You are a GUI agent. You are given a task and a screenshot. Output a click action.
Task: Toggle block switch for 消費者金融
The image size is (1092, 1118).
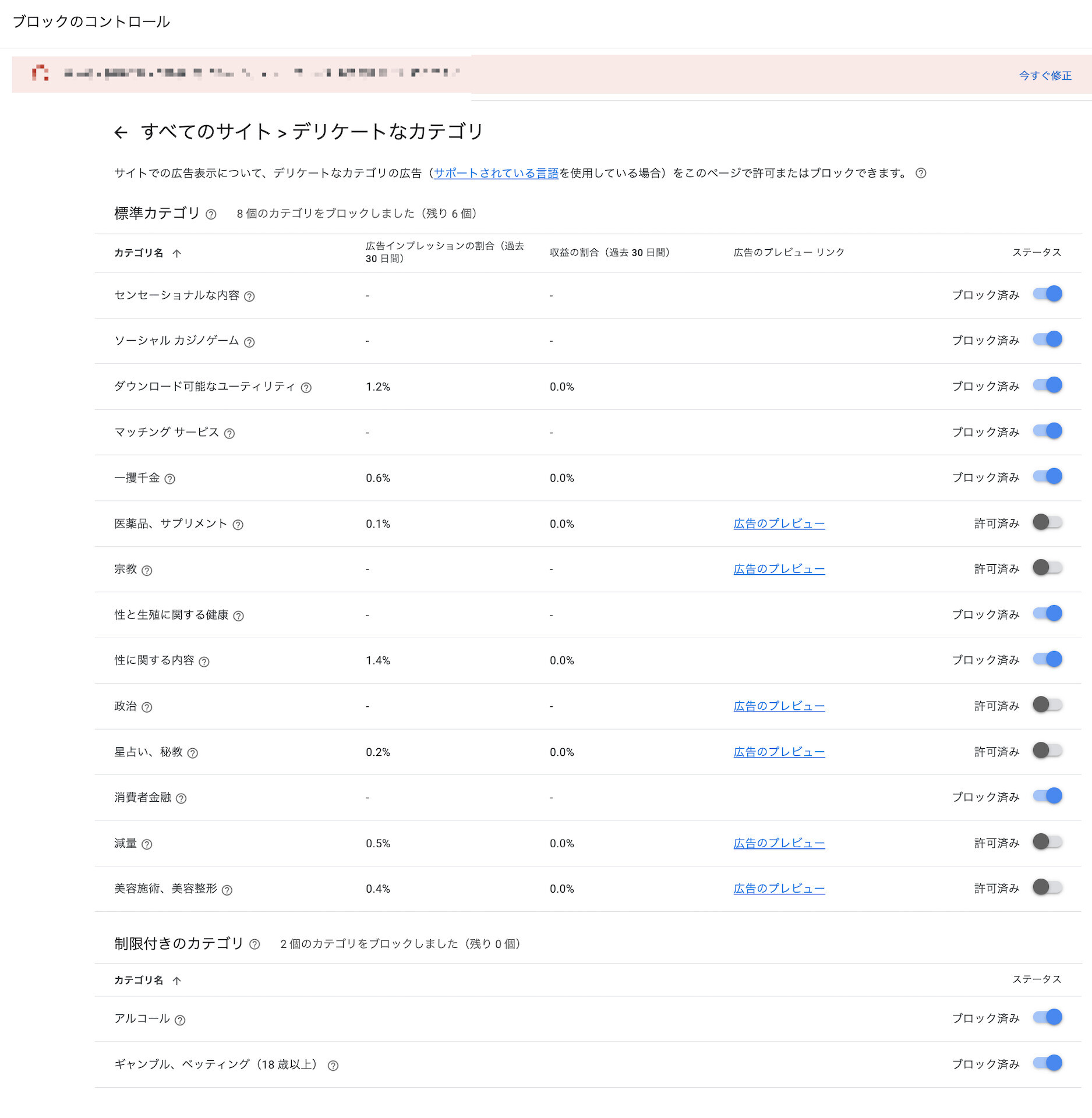(x=1047, y=795)
